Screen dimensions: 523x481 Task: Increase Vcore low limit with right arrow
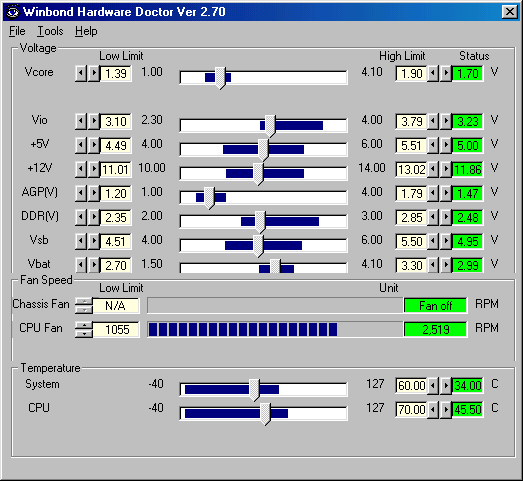(x=94, y=73)
